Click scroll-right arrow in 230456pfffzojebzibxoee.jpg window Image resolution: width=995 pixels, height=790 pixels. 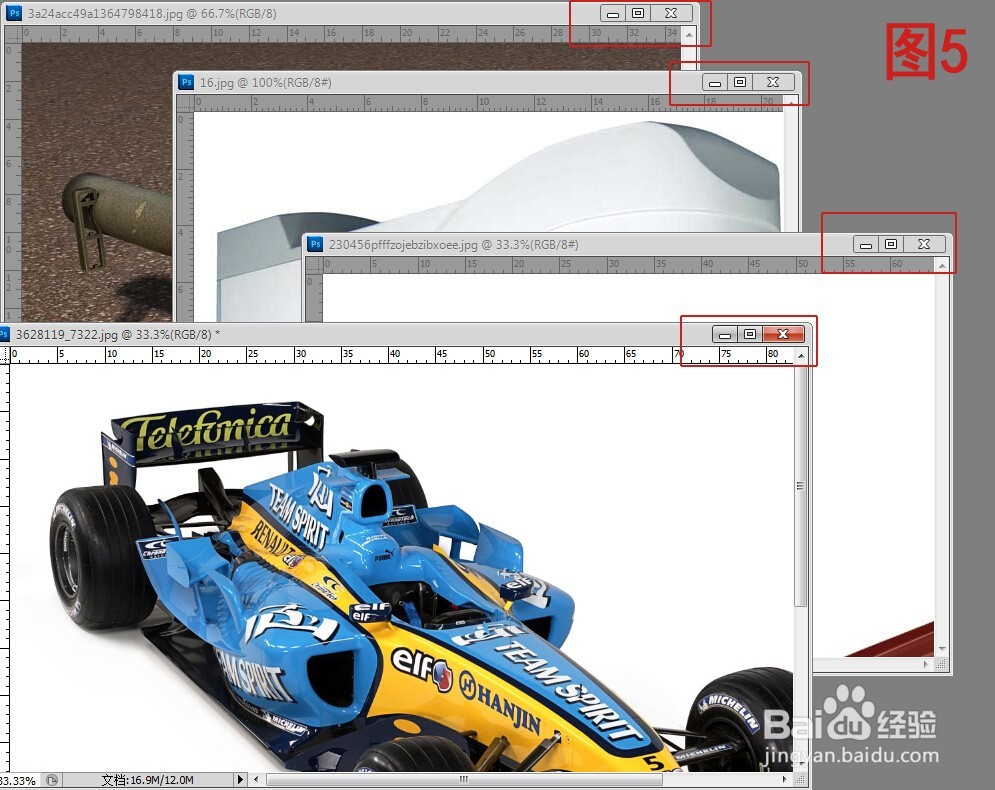[x=926, y=664]
